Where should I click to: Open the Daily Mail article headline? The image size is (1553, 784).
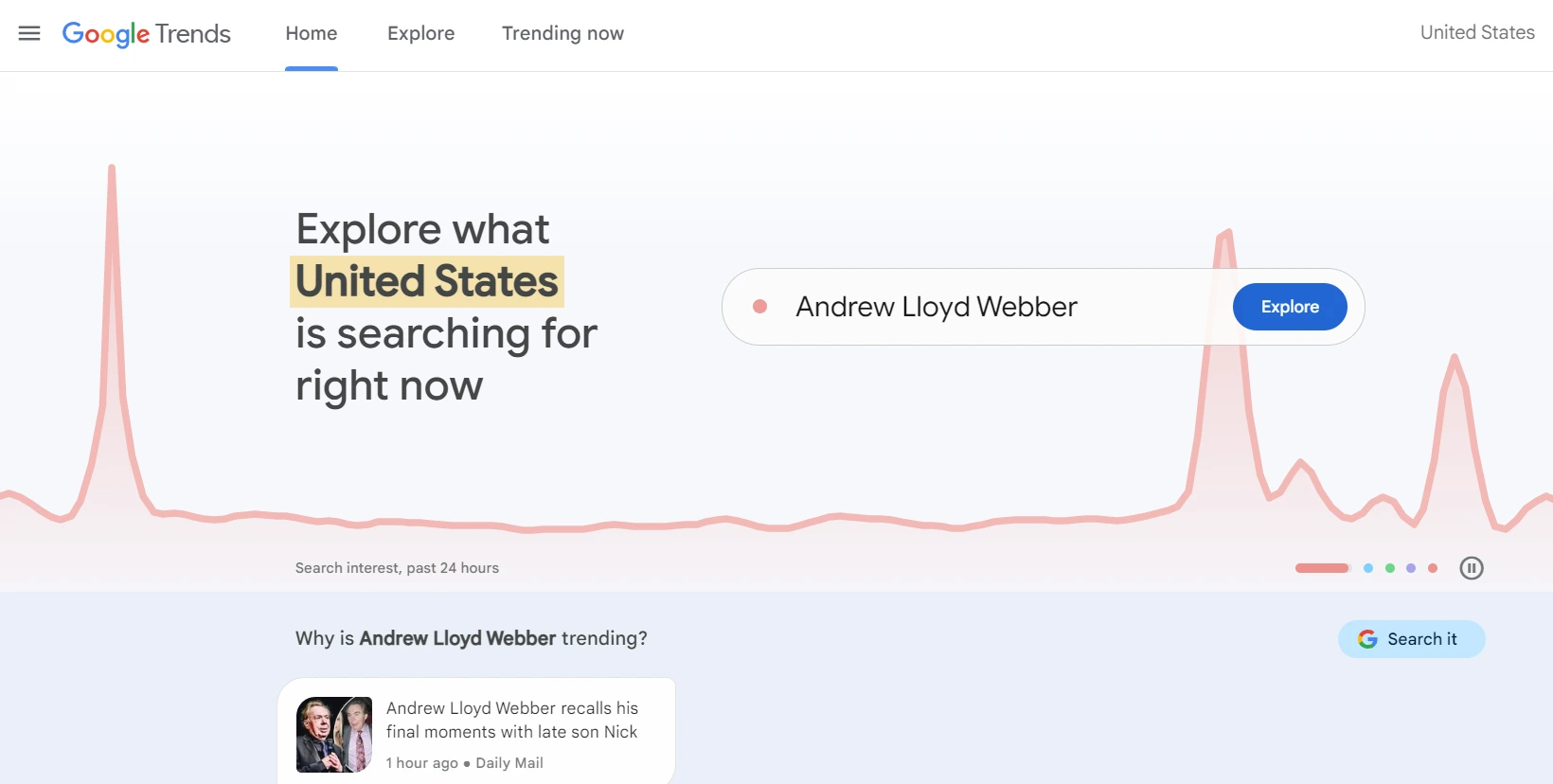tap(512, 720)
